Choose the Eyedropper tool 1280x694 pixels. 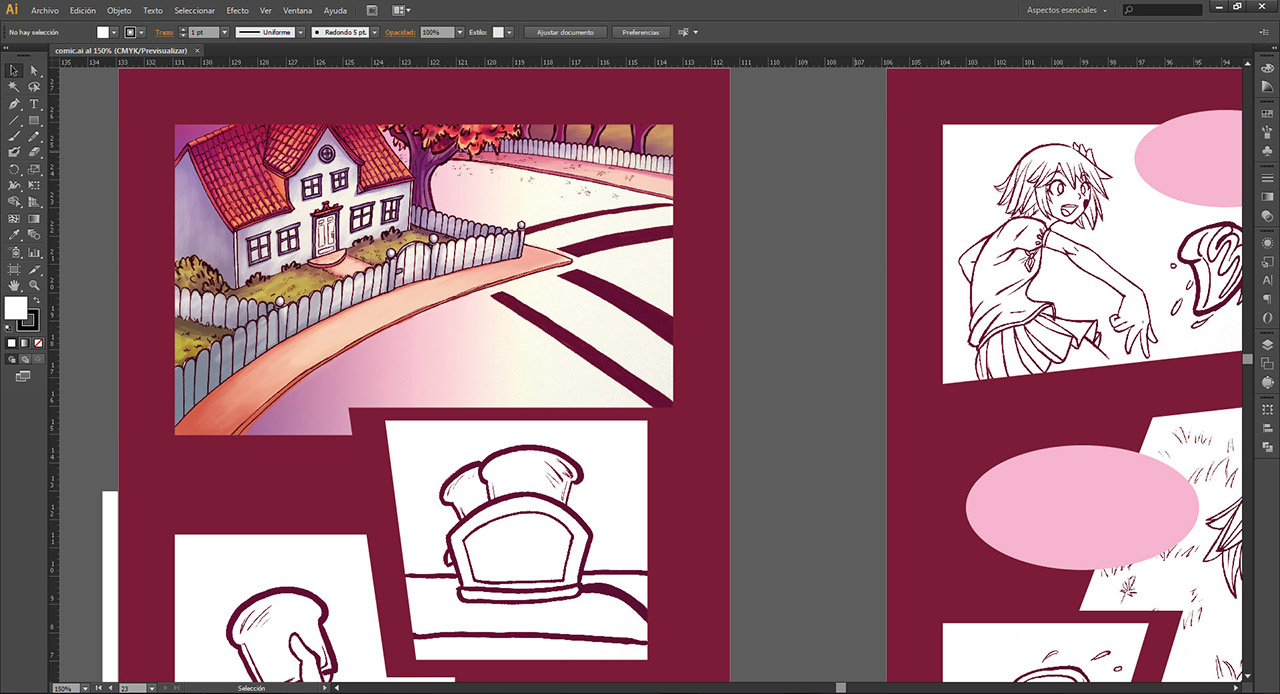(x=14, y=235)
